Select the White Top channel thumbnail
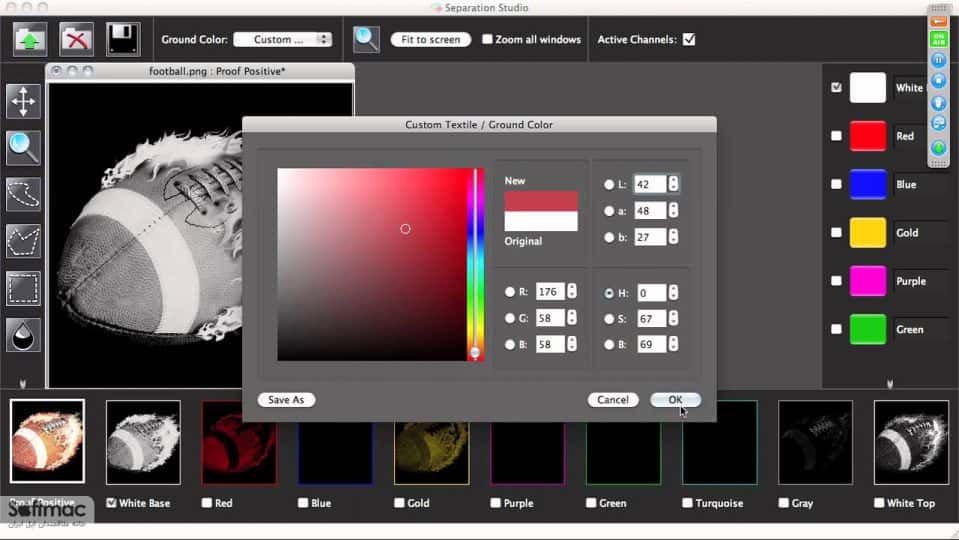The height and width of the screenshot is (540, 959). (911, 442)
